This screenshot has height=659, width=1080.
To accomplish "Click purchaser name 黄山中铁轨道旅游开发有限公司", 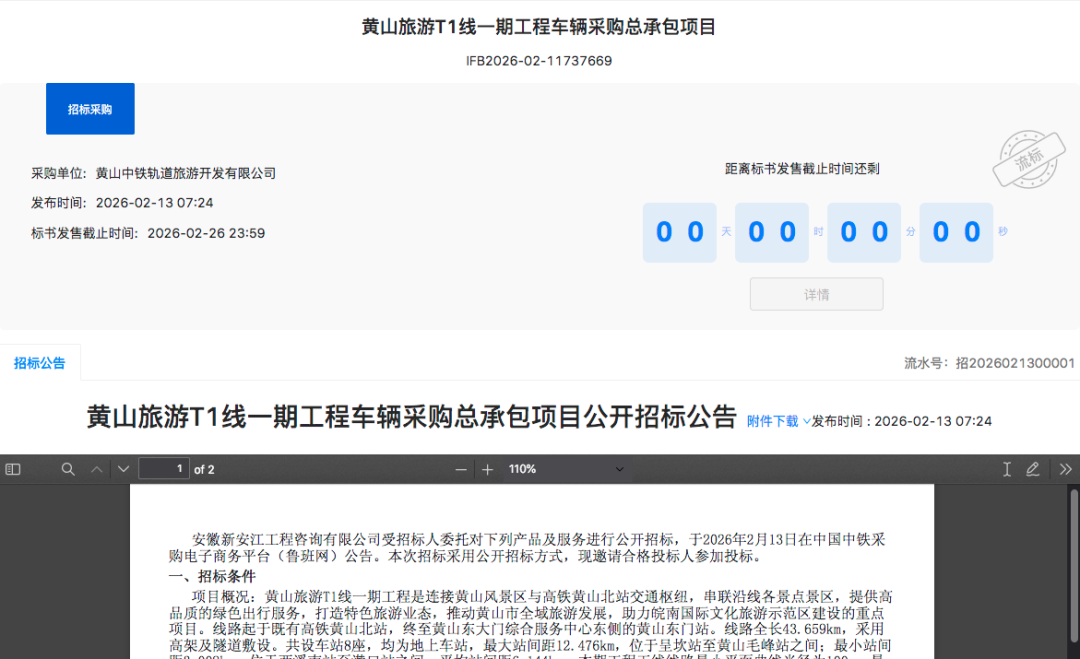I will point(185,173).
